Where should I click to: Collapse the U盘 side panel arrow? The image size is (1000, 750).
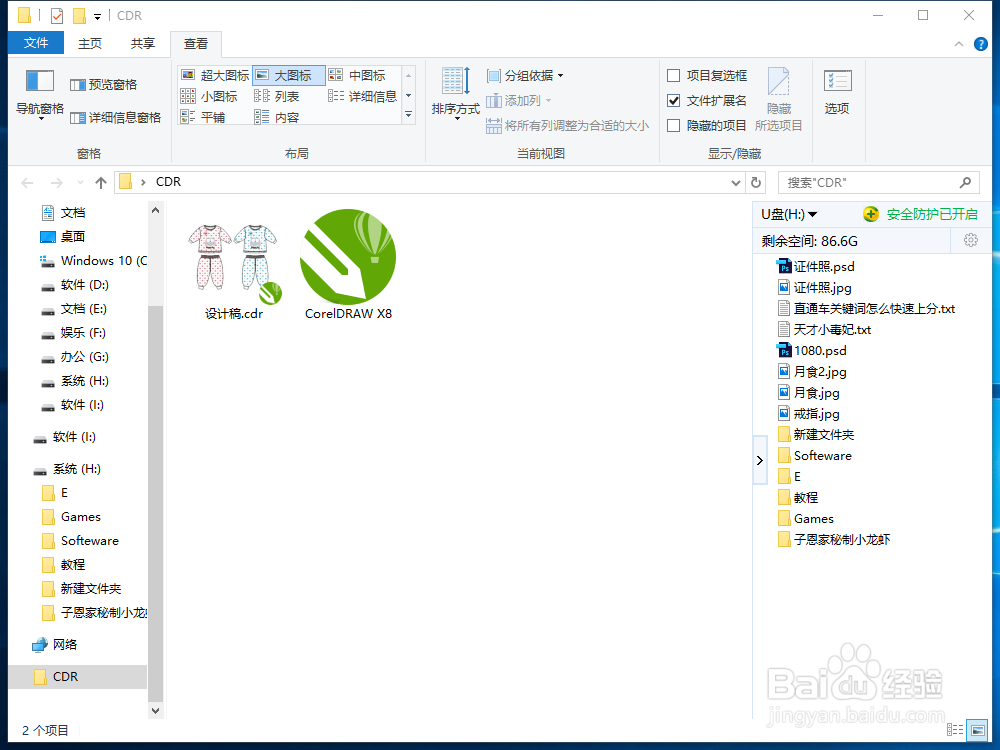pos(760,460)
